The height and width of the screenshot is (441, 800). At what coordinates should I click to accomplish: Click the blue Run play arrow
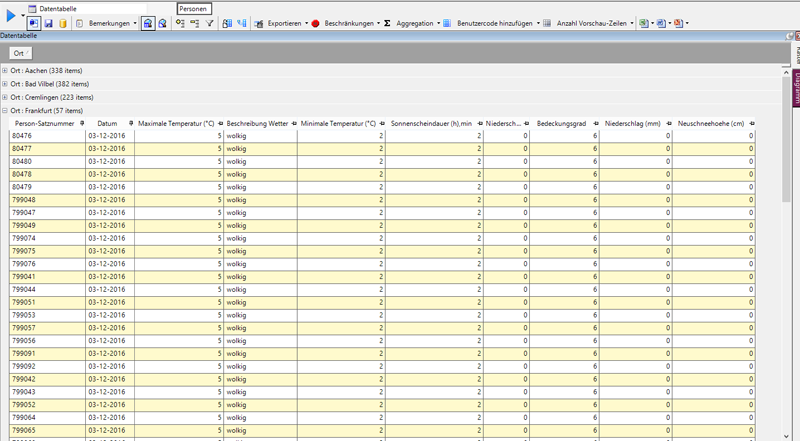pyautogui.click(x=9, y=14)
